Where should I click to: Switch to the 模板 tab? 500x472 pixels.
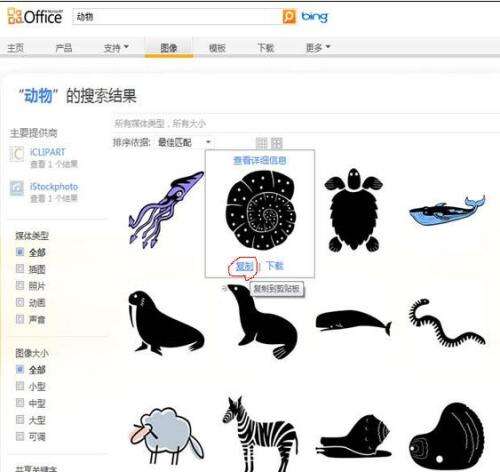pos(217,48)
